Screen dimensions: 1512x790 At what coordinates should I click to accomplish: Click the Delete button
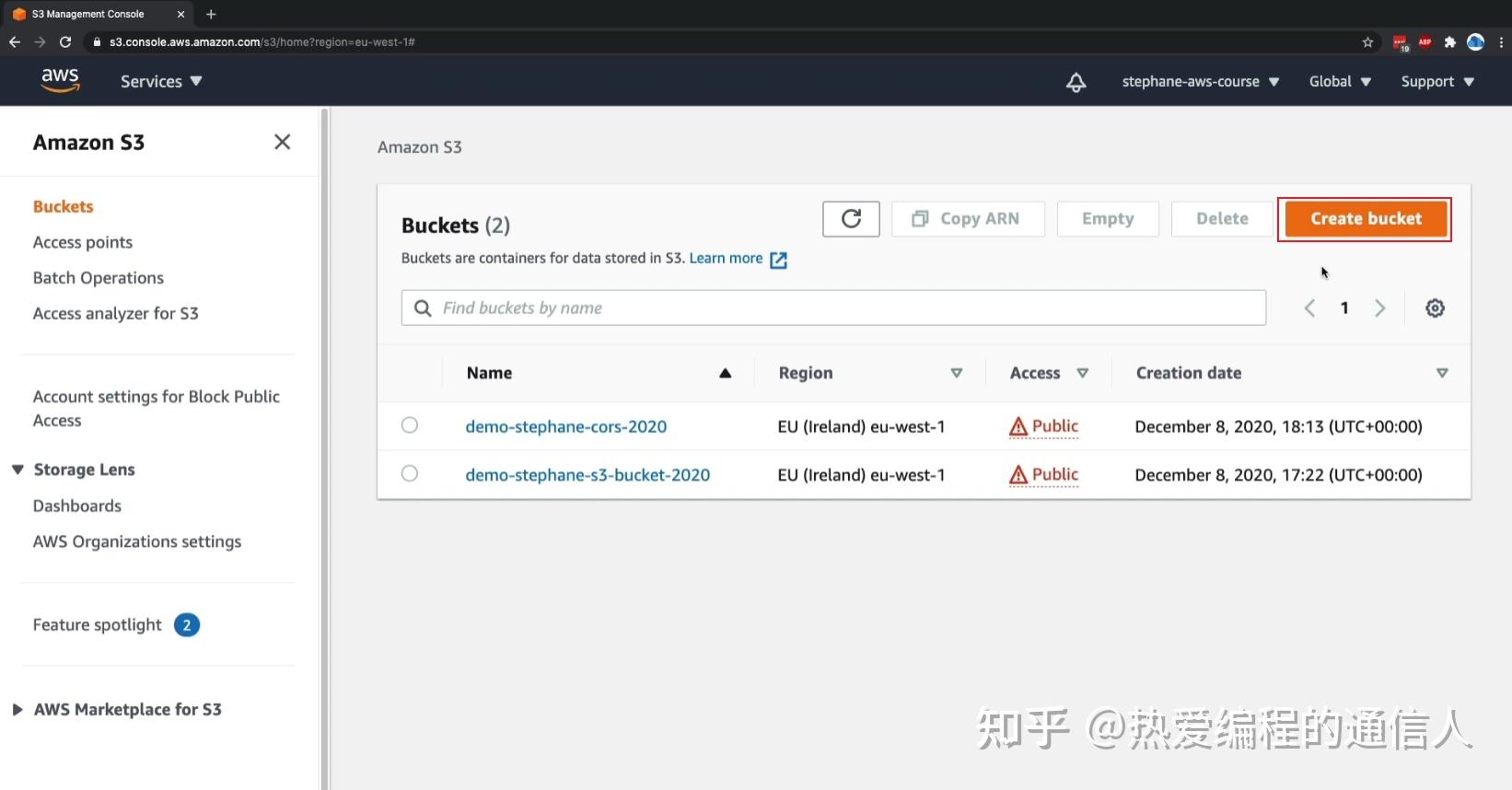click(1222, 219)
